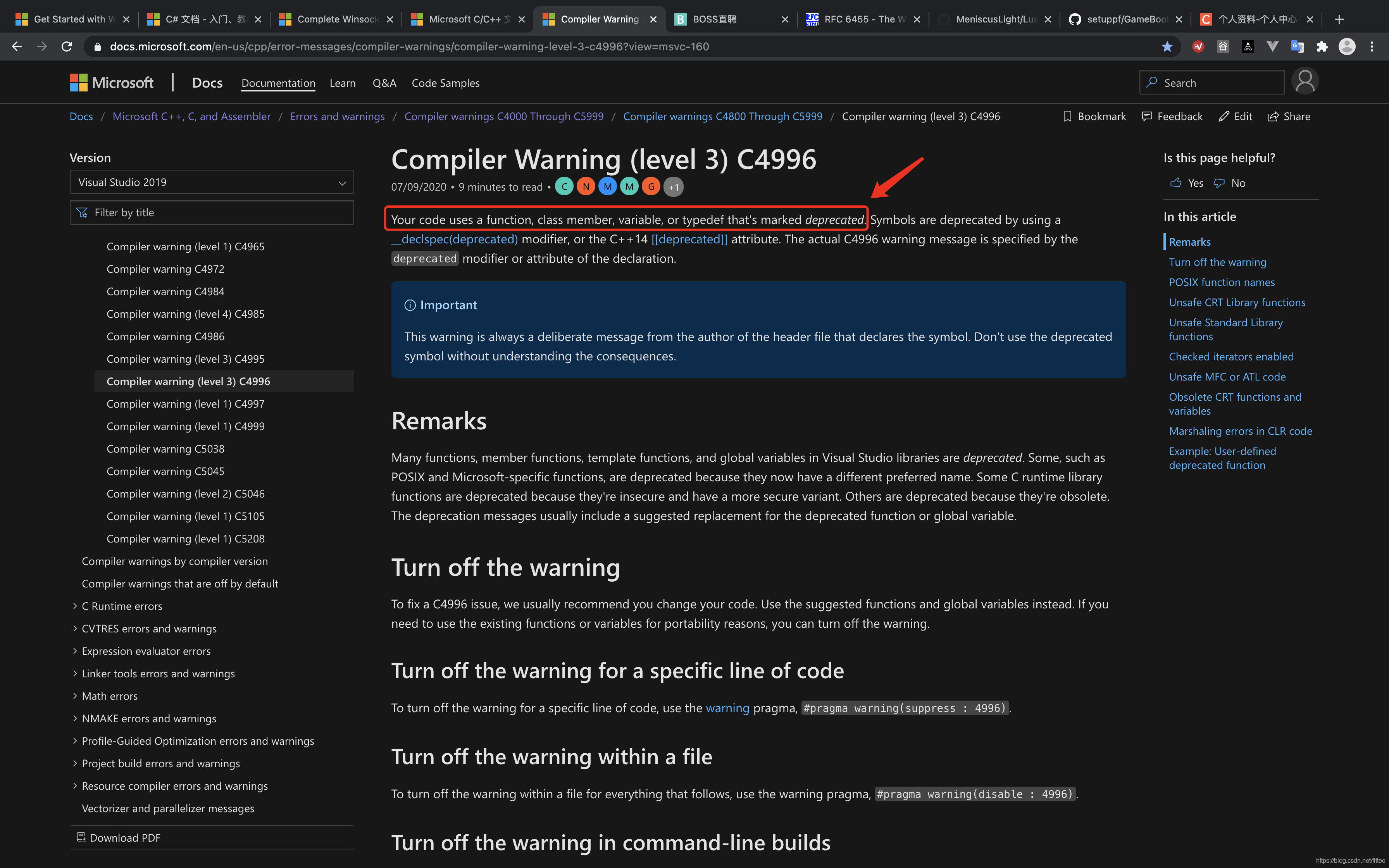Close the Complete Winsock tab
Image resolution: width=1389 pixels, height=868 pixels.
tap(390, 19)
